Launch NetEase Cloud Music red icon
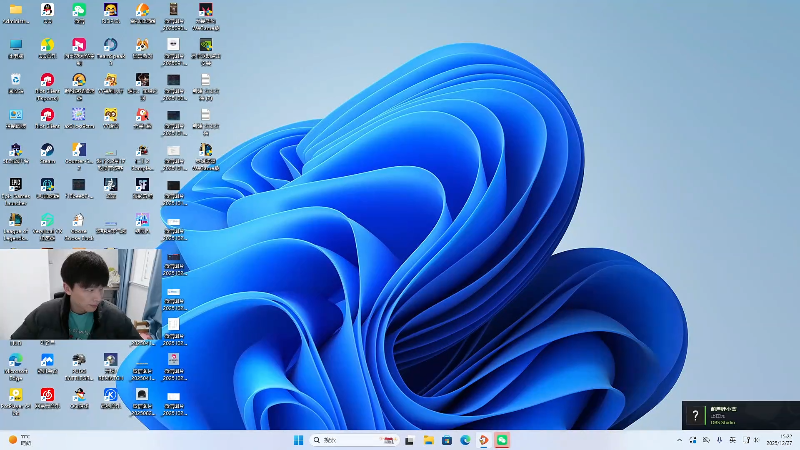 [47, 395]
